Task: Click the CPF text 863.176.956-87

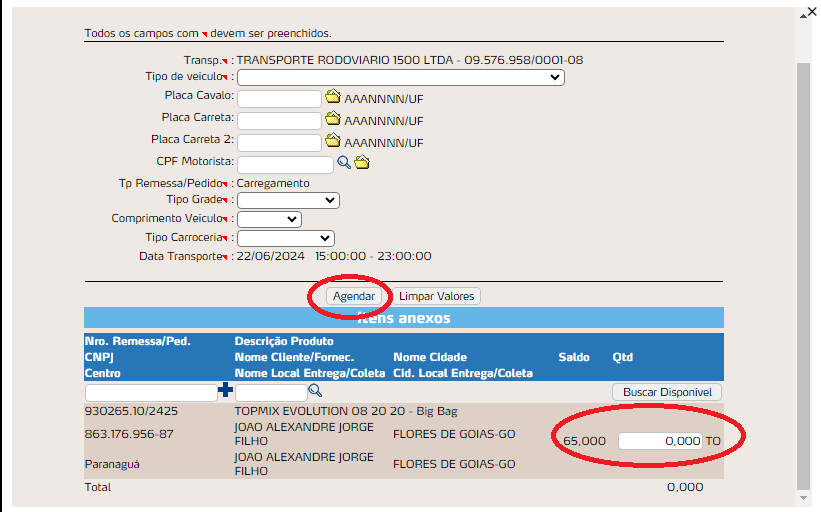Action: coord(129,434)
